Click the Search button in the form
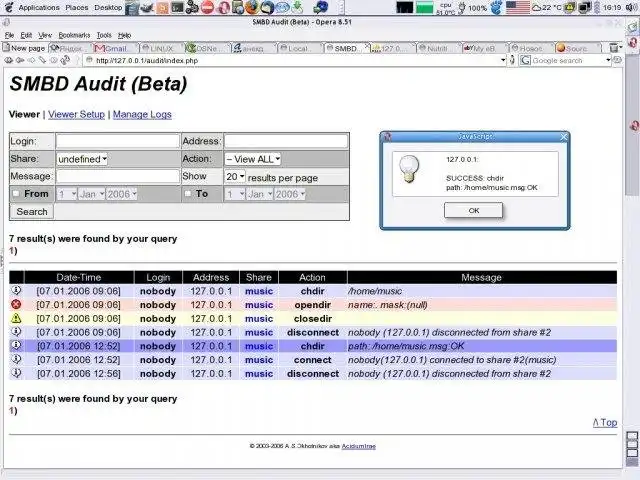 [32, 211]
